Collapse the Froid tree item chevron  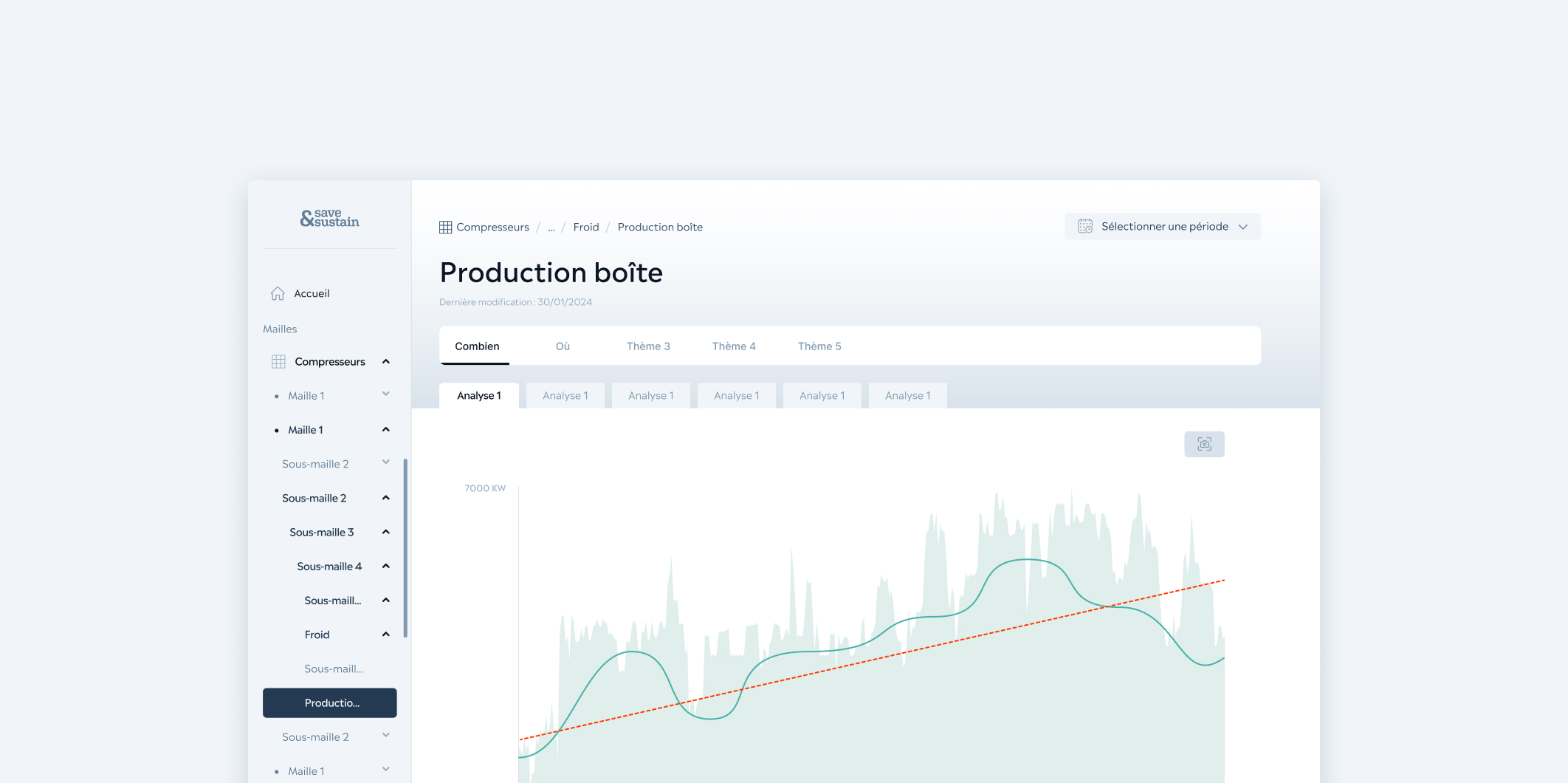385,635
